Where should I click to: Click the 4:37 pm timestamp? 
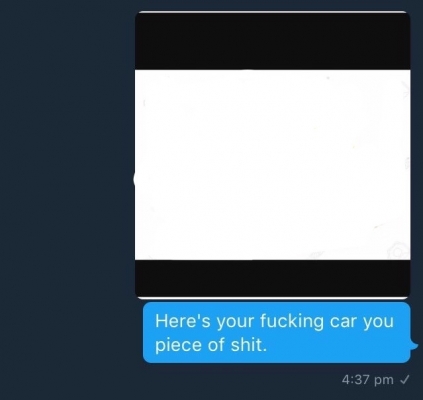(367, 379)
